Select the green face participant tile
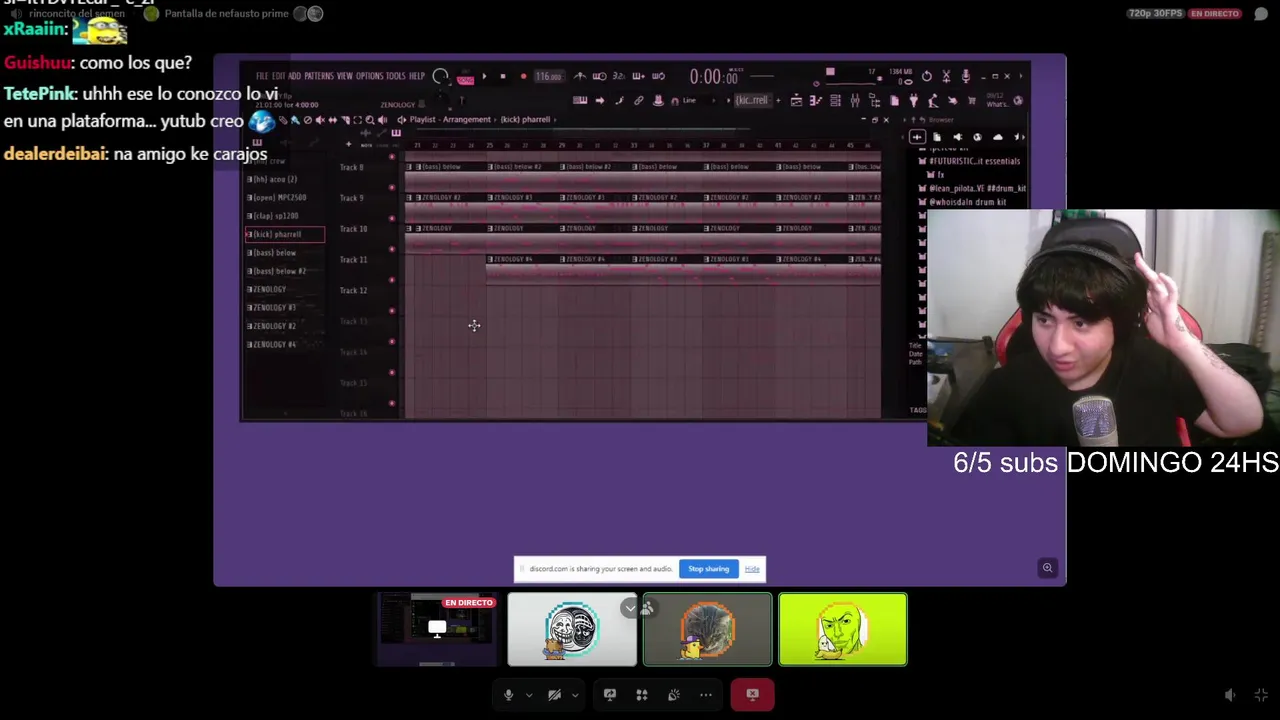This screenshot has height=720, width=1280. tap(843, 629)
